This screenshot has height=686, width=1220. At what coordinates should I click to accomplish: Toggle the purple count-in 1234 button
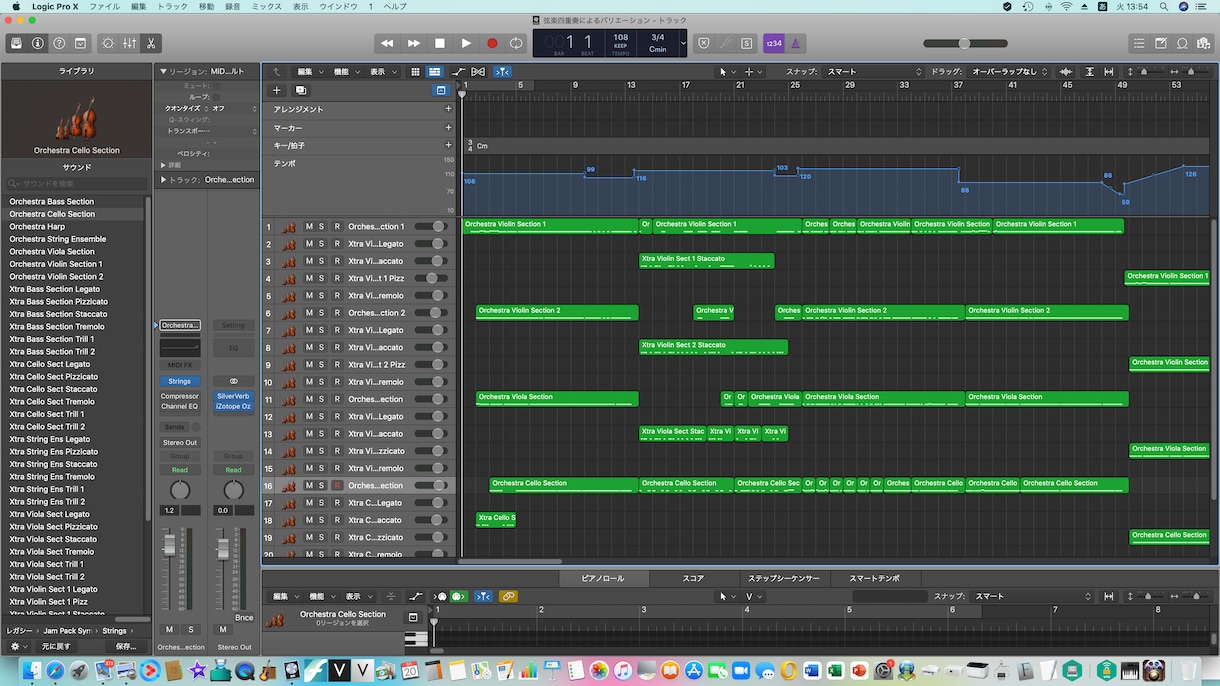click(x=774, y=43)
